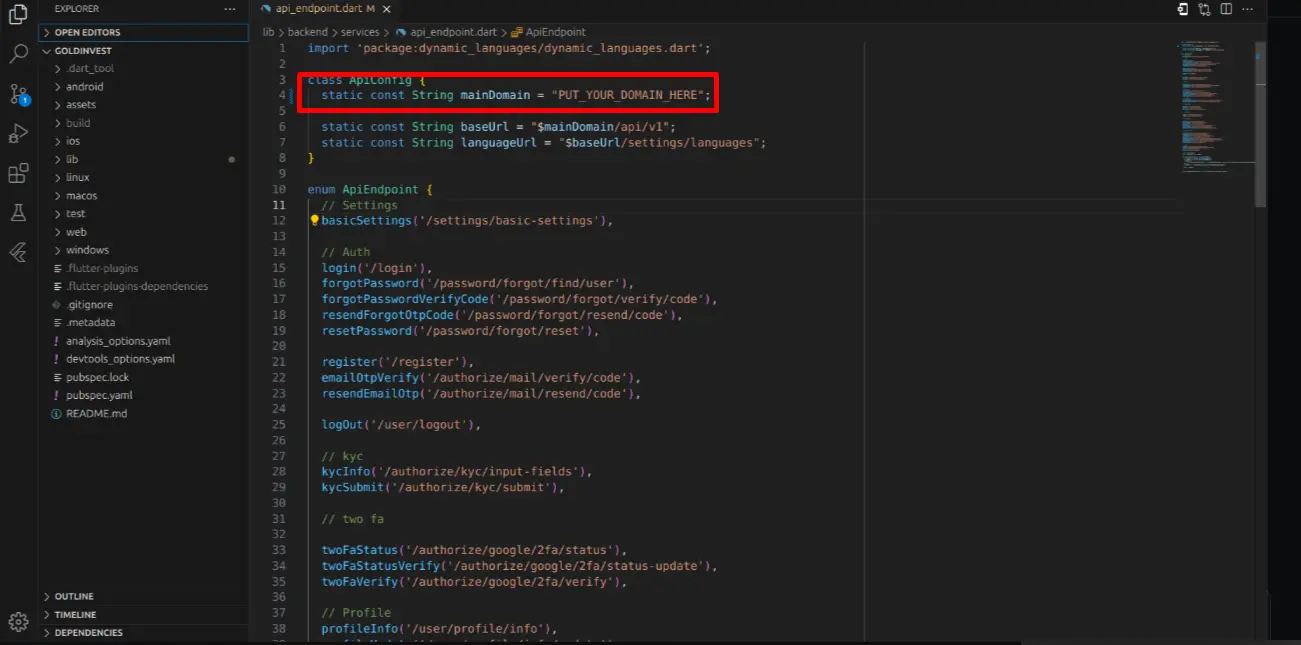This screenshot has height=645, width=1301.
Task: Select the api_endpoint.dart editor tab
Action: [x=317, y=9]
